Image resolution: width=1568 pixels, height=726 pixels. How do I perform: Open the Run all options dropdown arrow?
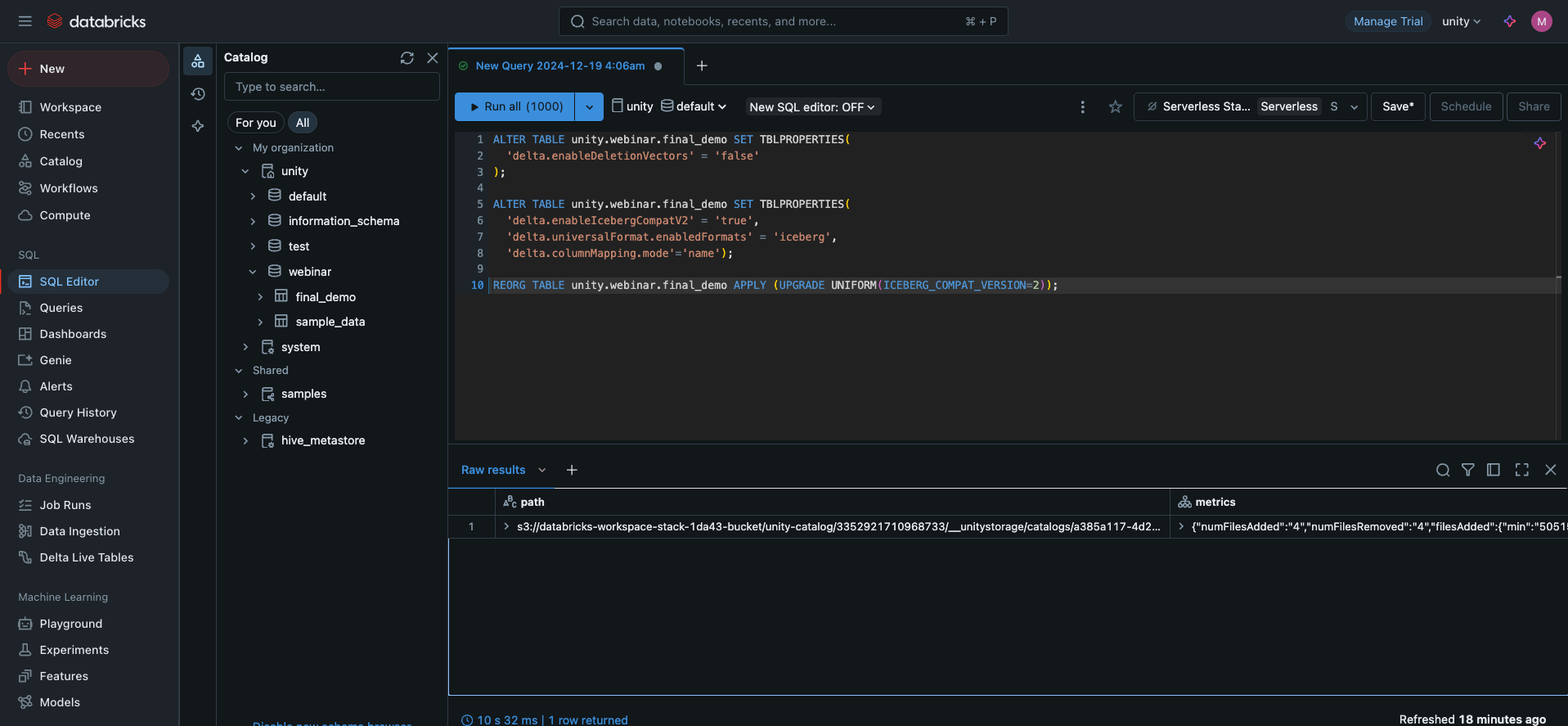pyautogui.click(x=589, y=107)
